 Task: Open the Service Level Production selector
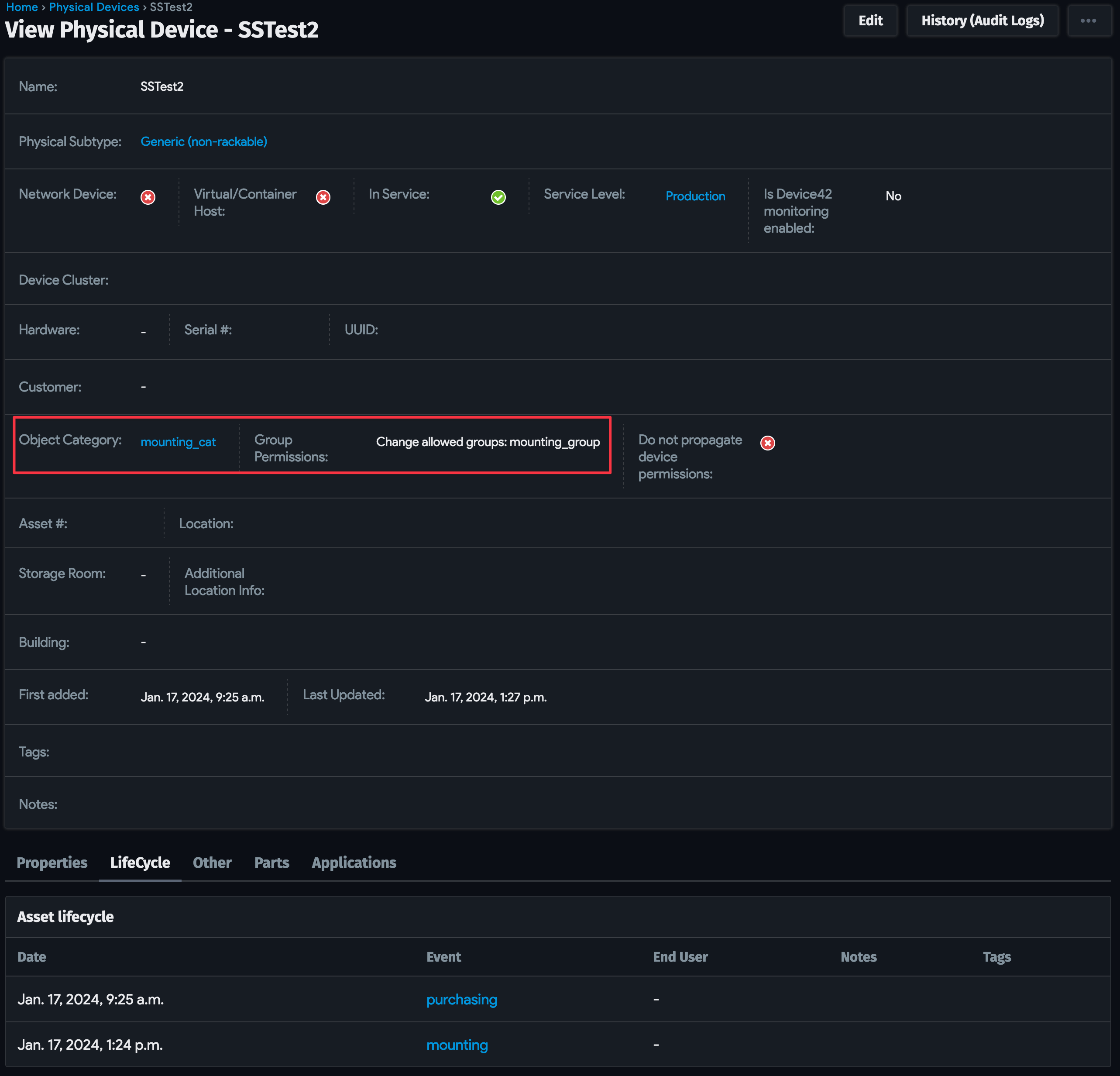tap(695, 196)
